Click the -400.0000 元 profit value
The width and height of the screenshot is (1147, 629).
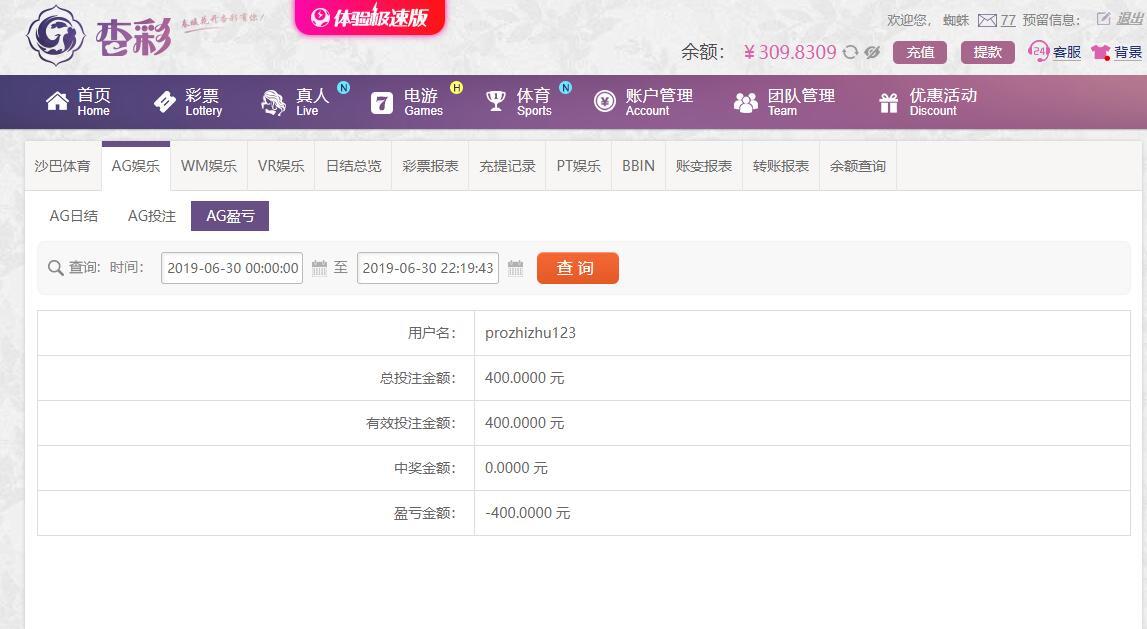[527, 513]
